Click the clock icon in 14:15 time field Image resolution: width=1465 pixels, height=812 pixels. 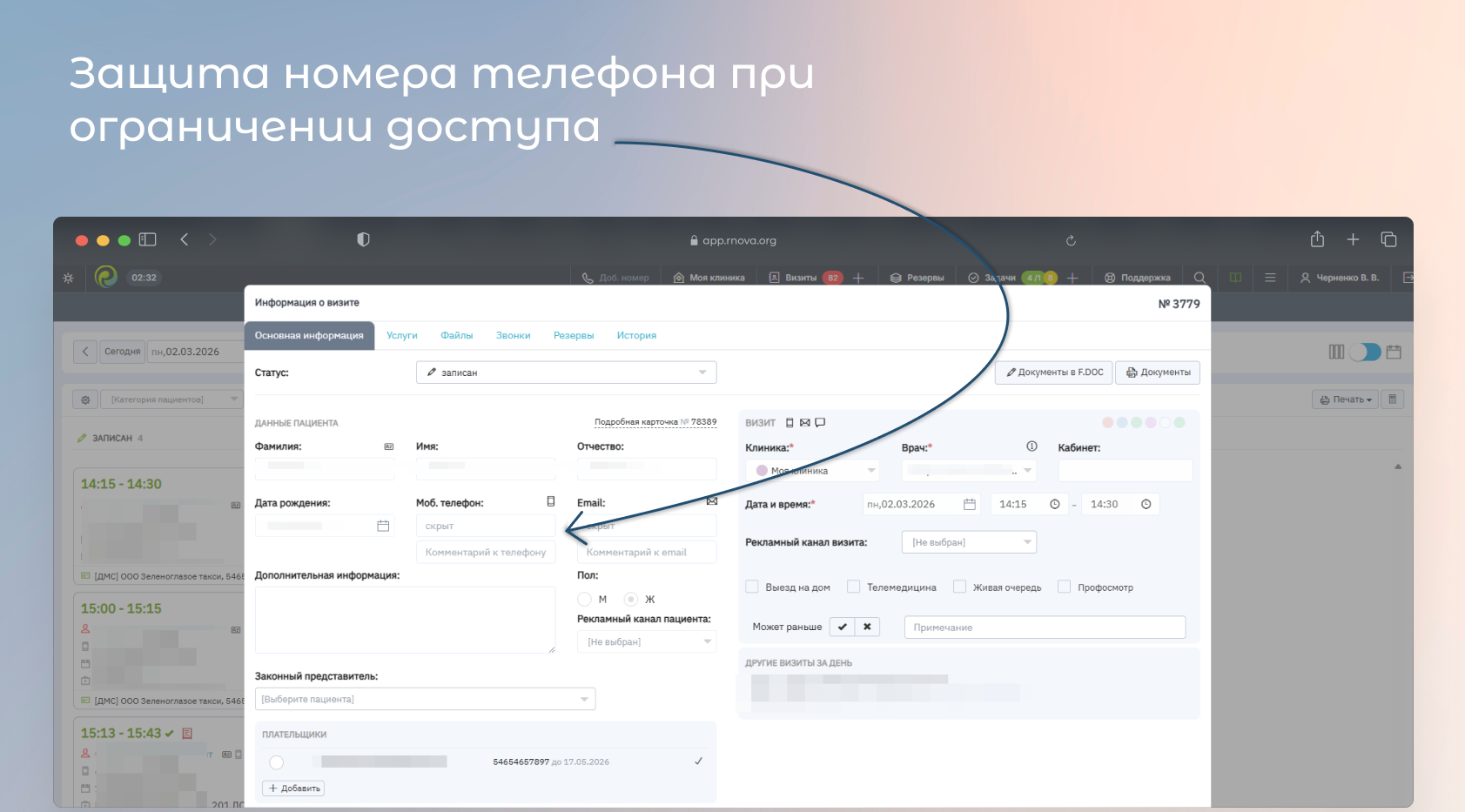pyautogui.click(x=1055, y=505)
